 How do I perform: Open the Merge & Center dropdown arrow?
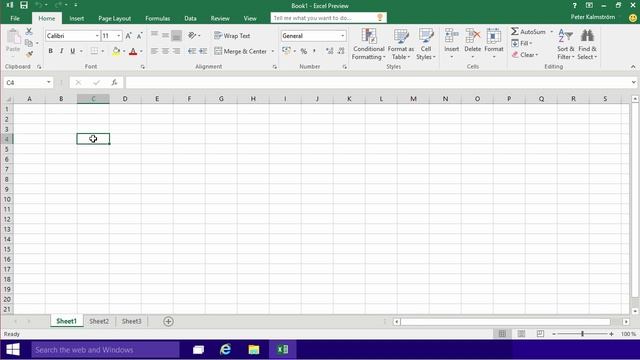tap(273, 51)
